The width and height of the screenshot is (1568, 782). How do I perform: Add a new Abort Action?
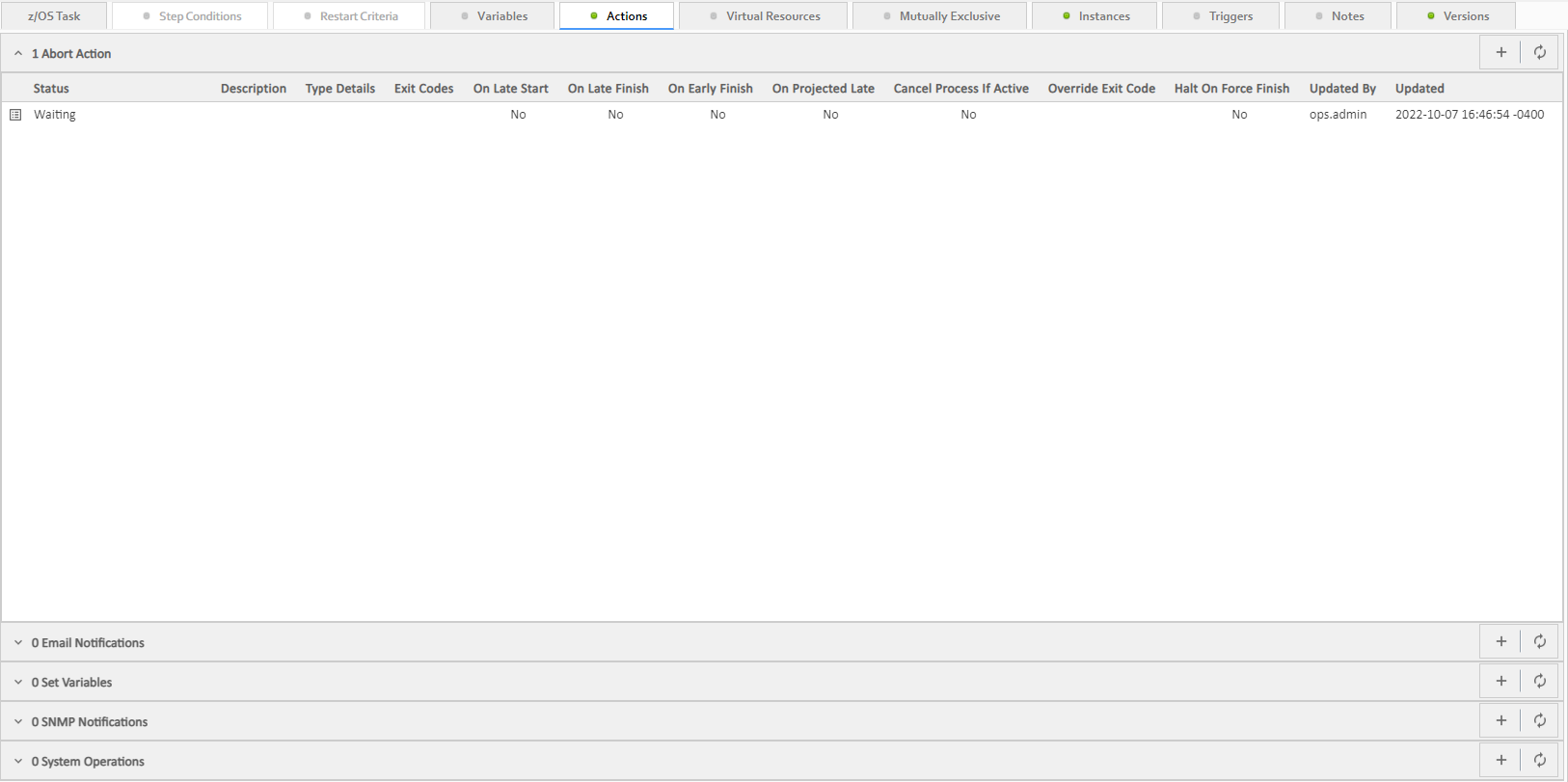[x=1500, y=53]
